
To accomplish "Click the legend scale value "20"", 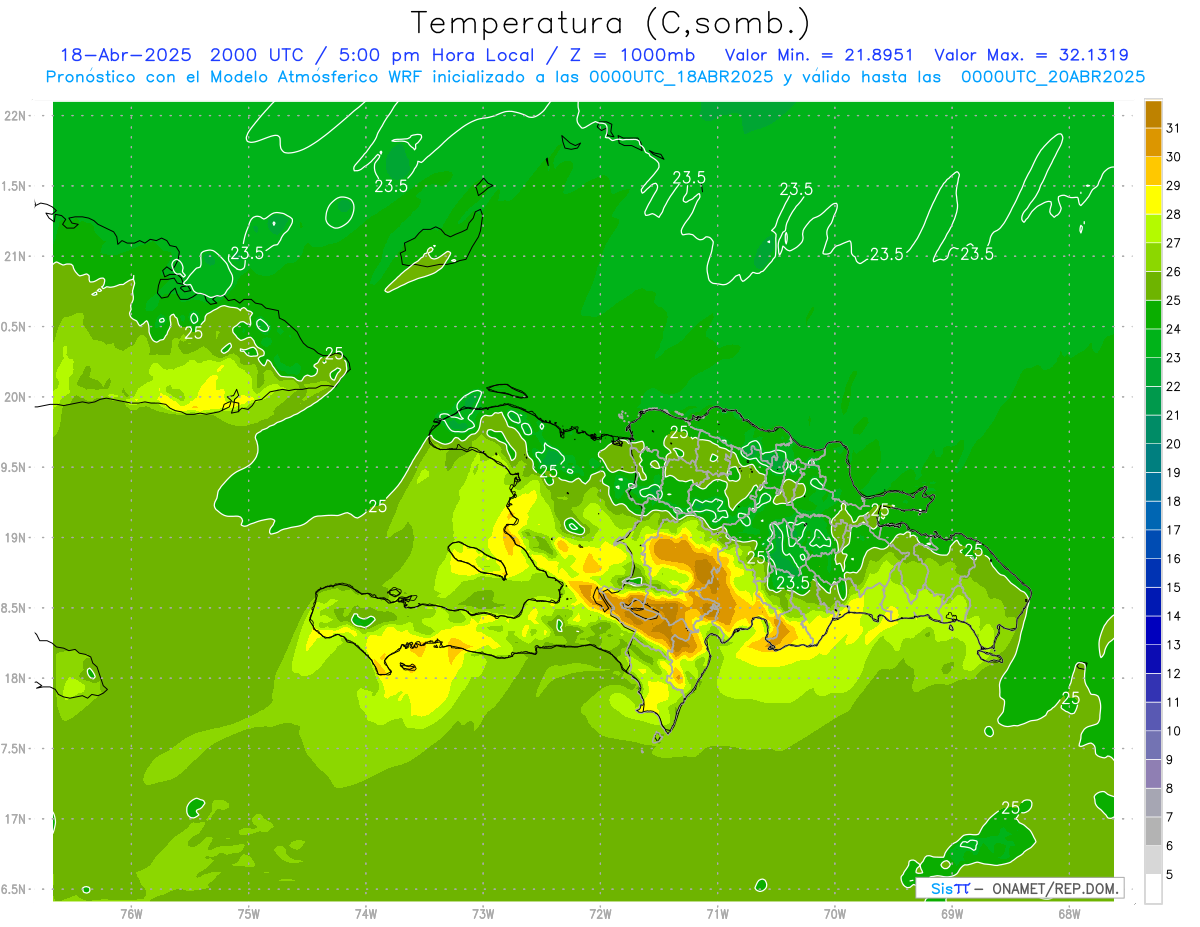I will 1173,444.
